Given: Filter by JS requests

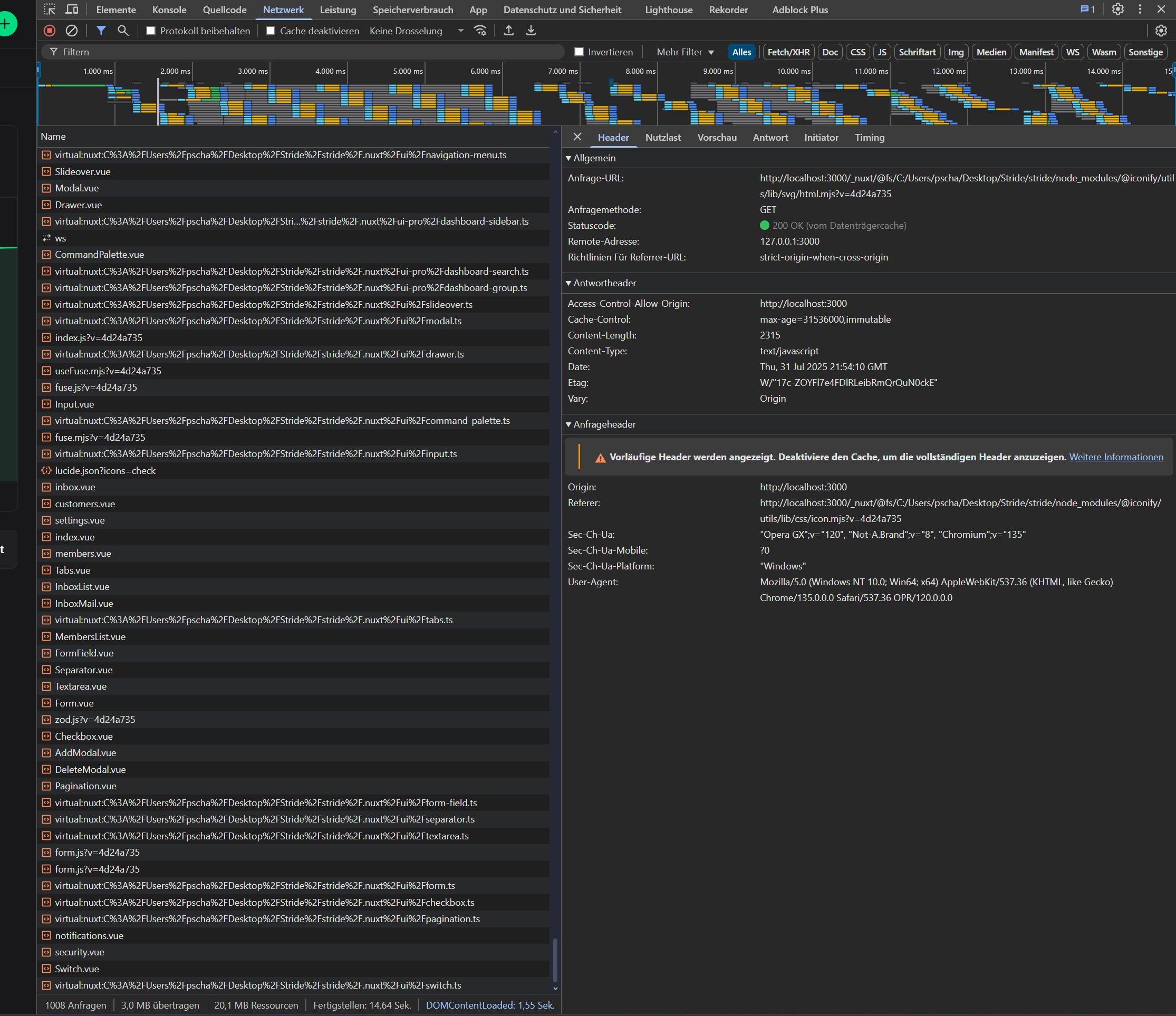Looking at the screenshot, I should click(881, 52).
